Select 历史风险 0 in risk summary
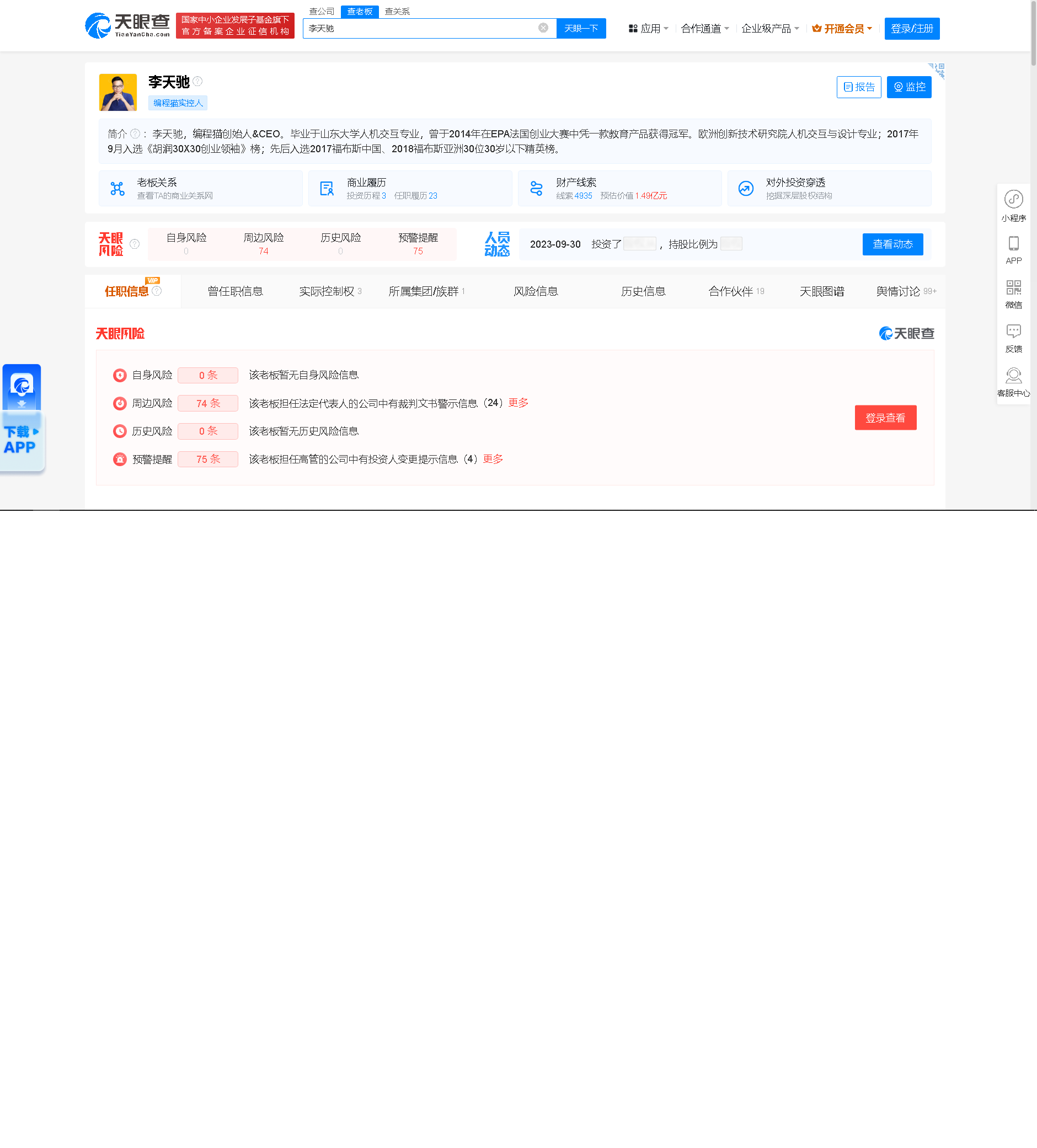 coord(340,244)
